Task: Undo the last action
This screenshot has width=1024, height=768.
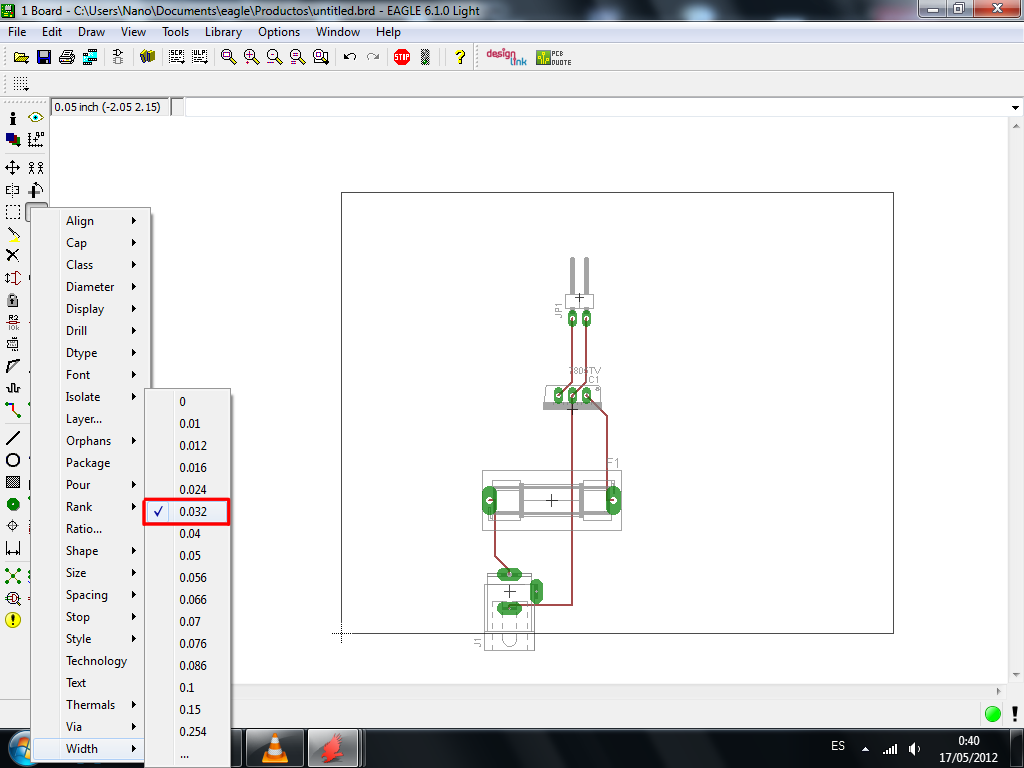Action: 349,57
